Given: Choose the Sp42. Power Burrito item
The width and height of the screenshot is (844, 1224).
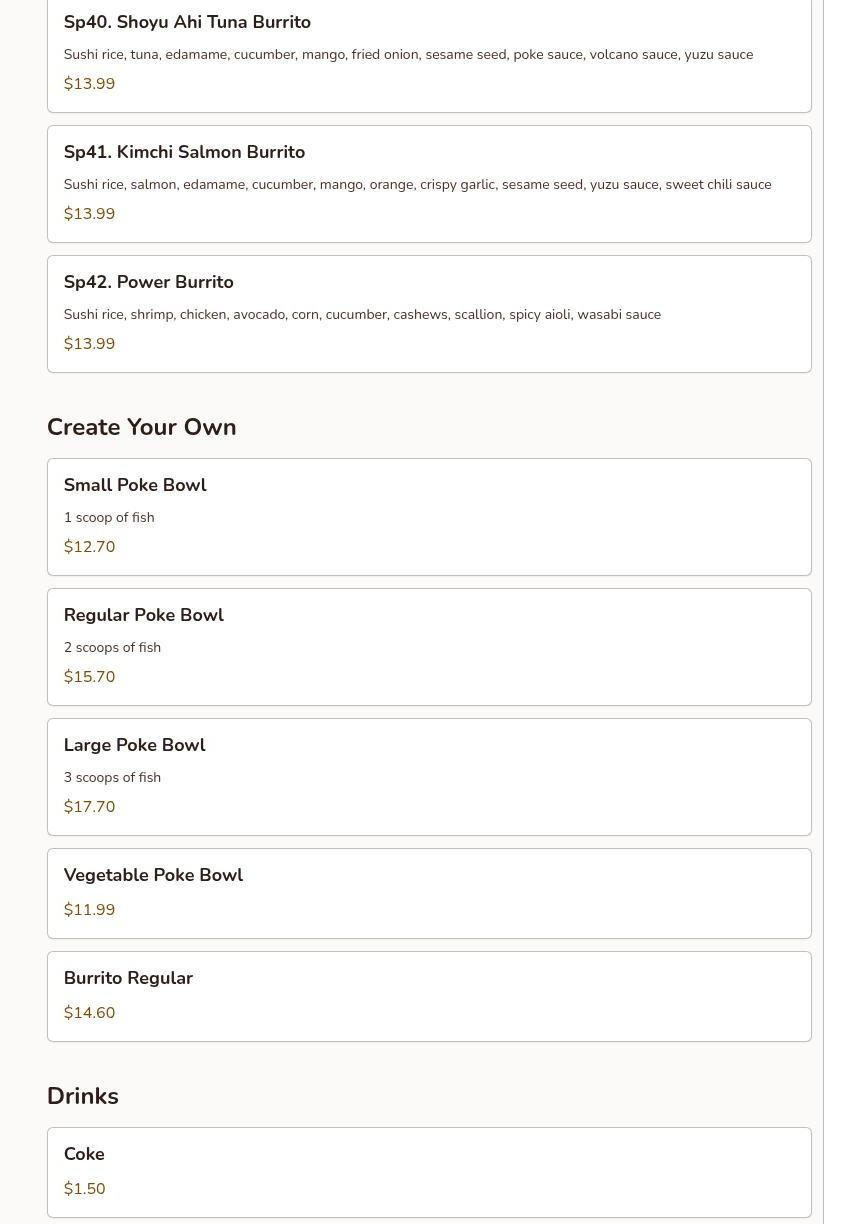Looking at the screenshot, I should point(148,282).
